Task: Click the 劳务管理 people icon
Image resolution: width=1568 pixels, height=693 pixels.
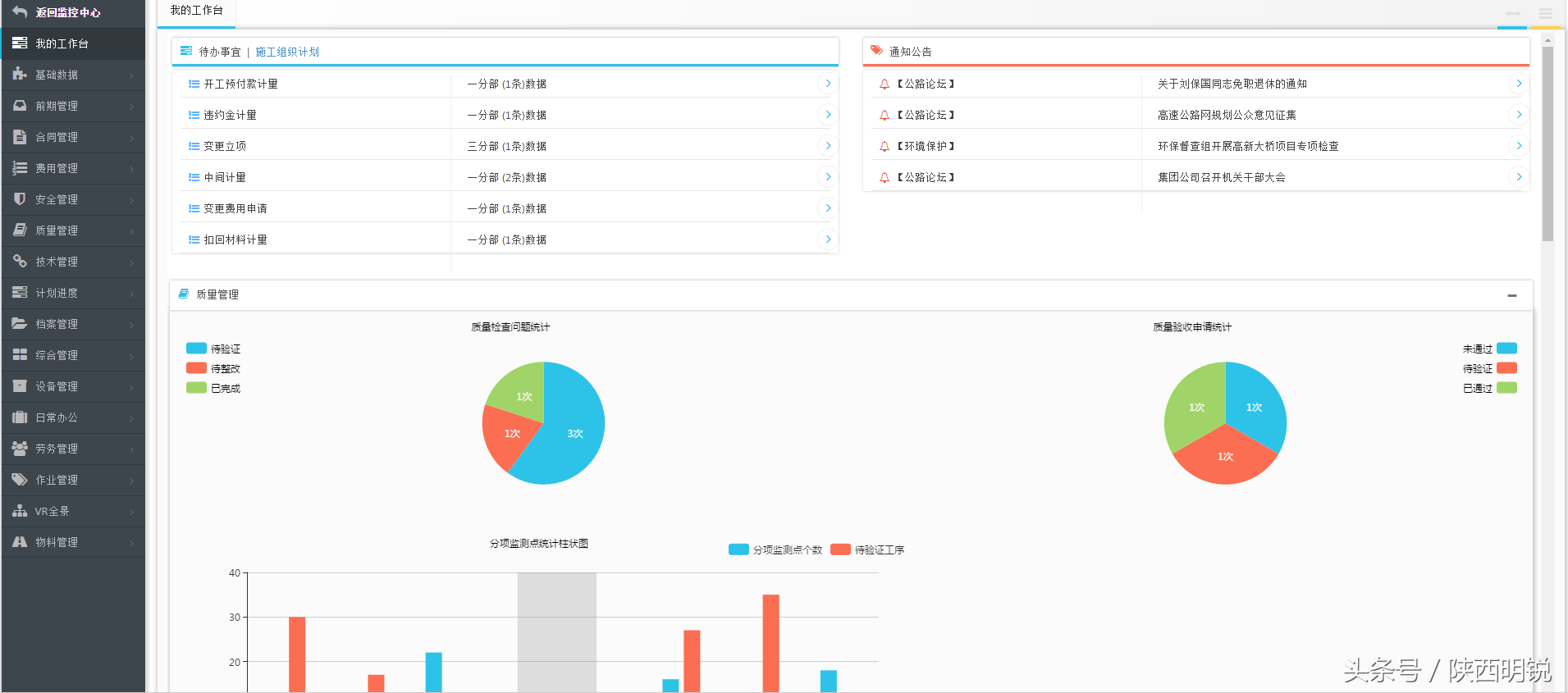Action: coord(20,449)
